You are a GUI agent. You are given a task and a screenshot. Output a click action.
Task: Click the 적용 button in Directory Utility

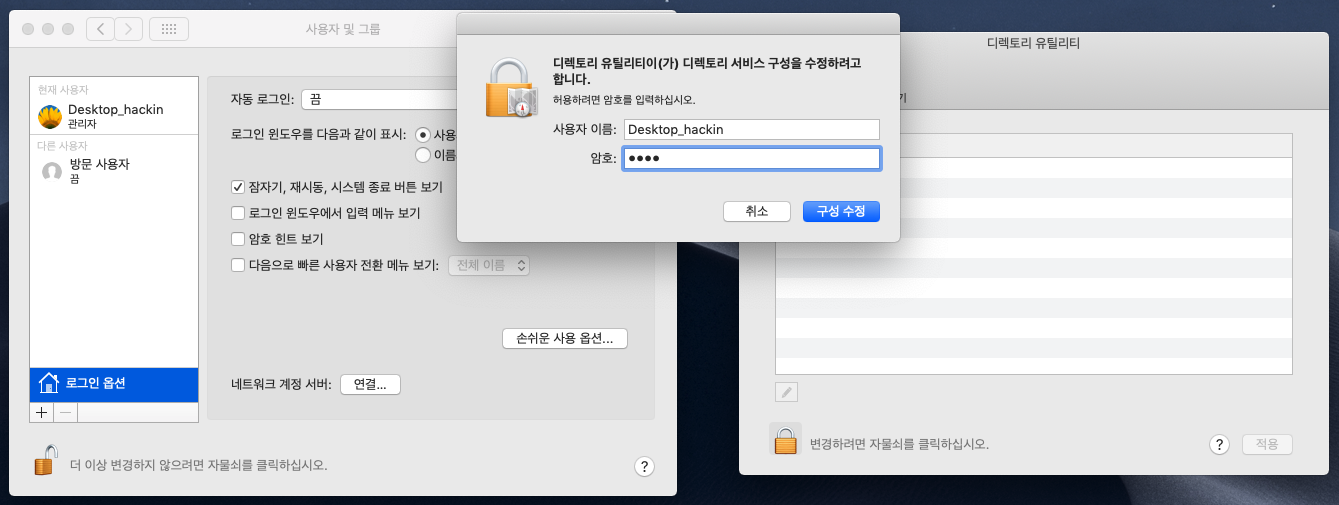tap(1267, 444)
